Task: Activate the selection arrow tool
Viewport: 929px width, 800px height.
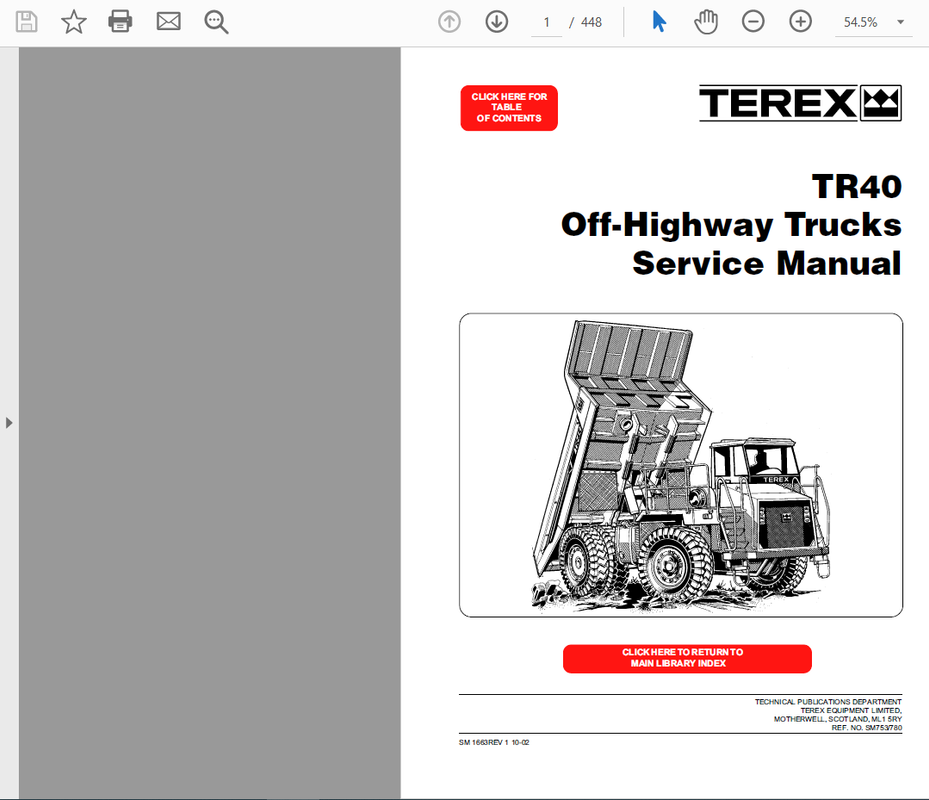Action: (659, 22)
